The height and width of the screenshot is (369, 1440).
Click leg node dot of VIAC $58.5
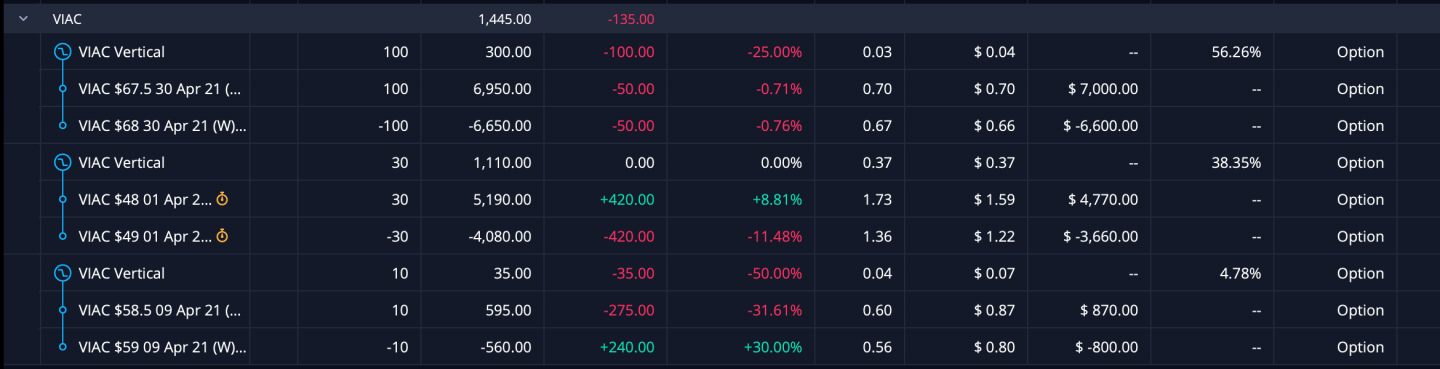[62, 310]
